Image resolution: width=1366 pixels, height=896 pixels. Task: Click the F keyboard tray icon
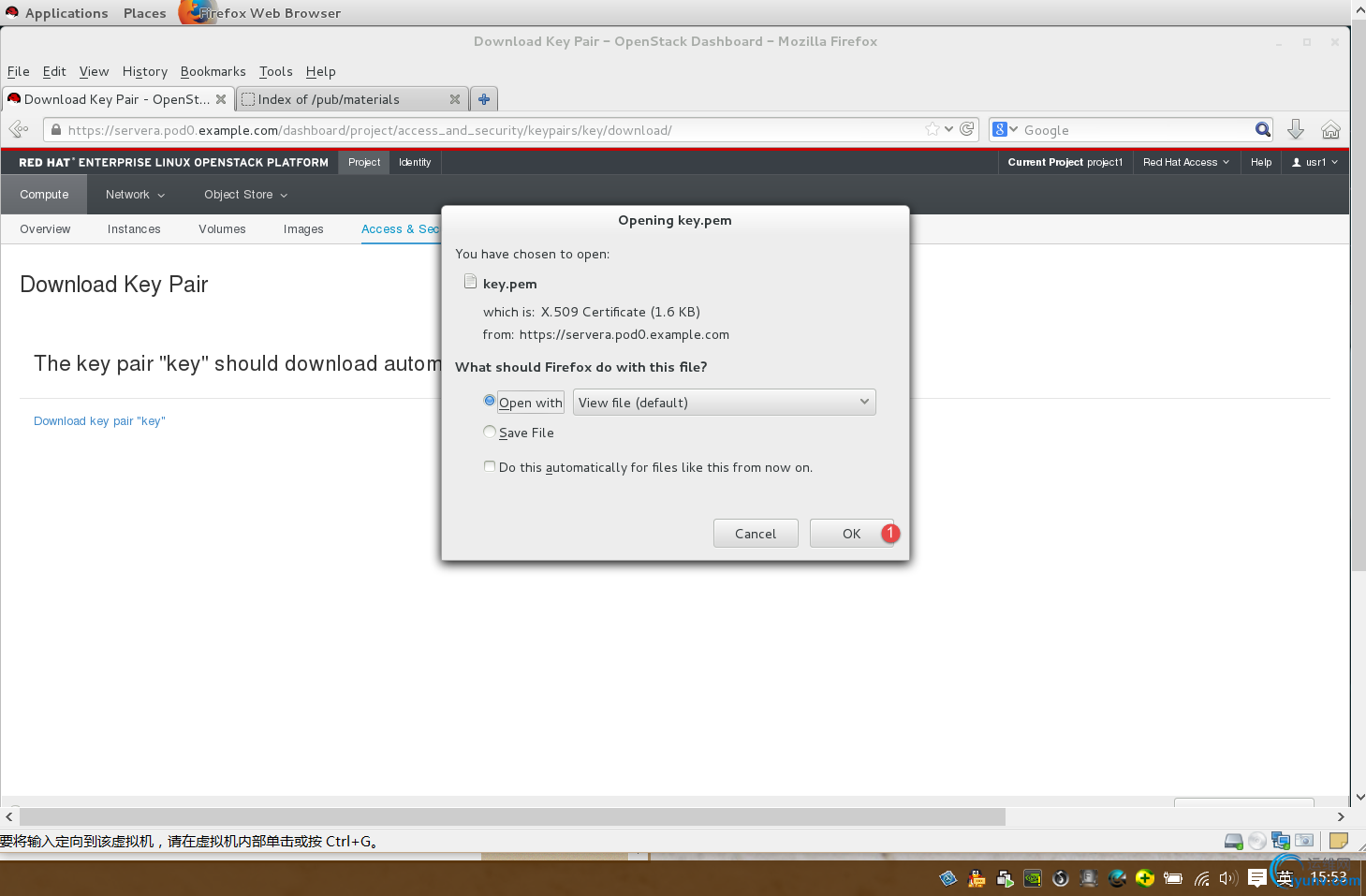pos(1089,878)
